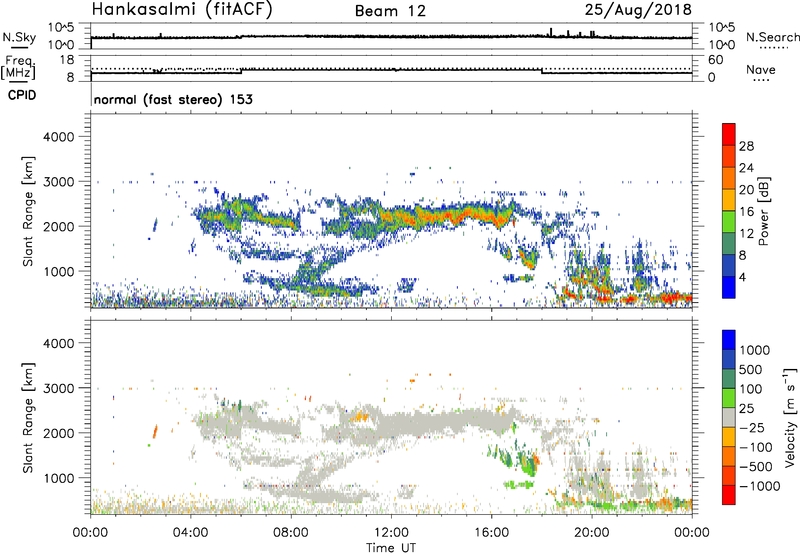Click the gray -25 to 25 velocity segment

tap(729, 418)
